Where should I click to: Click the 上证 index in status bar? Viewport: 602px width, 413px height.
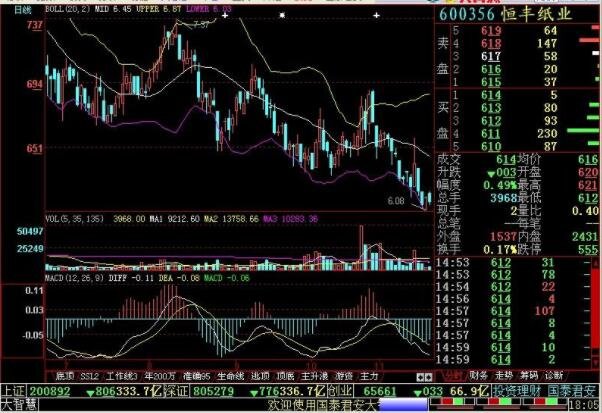coord(14,391)
